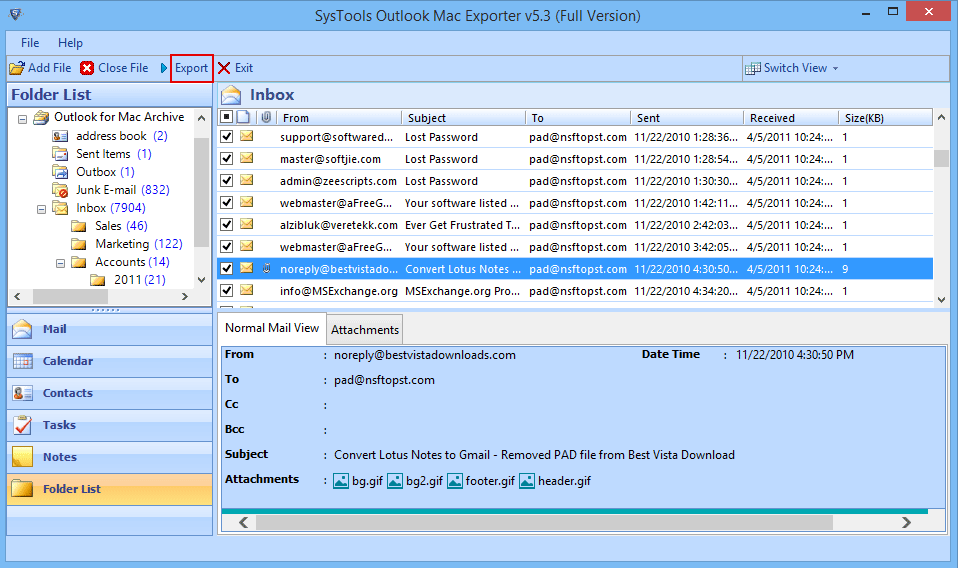Click the Junk E-mail folder icon

pyautogui.click(x=60, y=190)
